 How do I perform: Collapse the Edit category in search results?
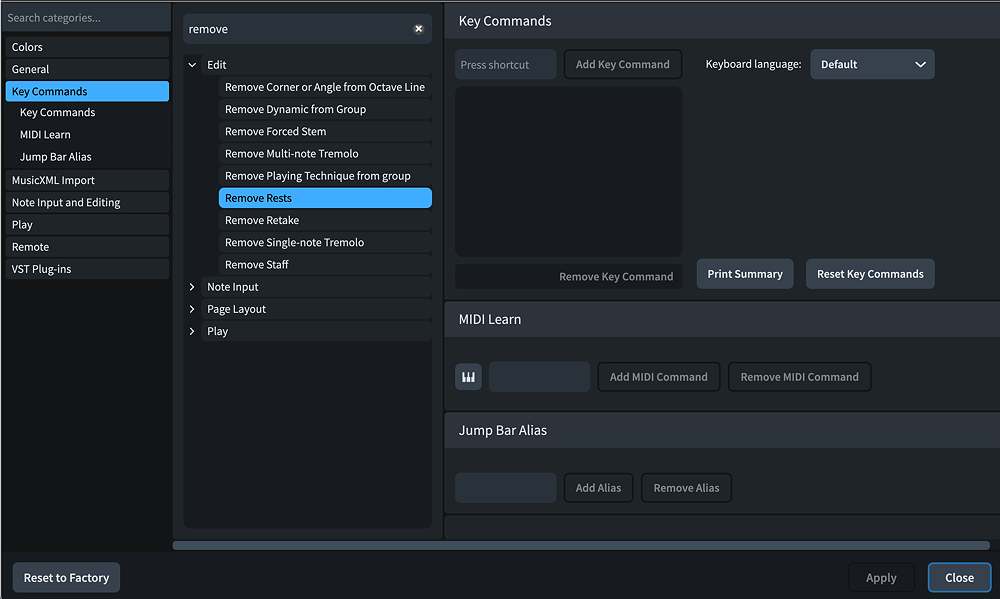192,64
